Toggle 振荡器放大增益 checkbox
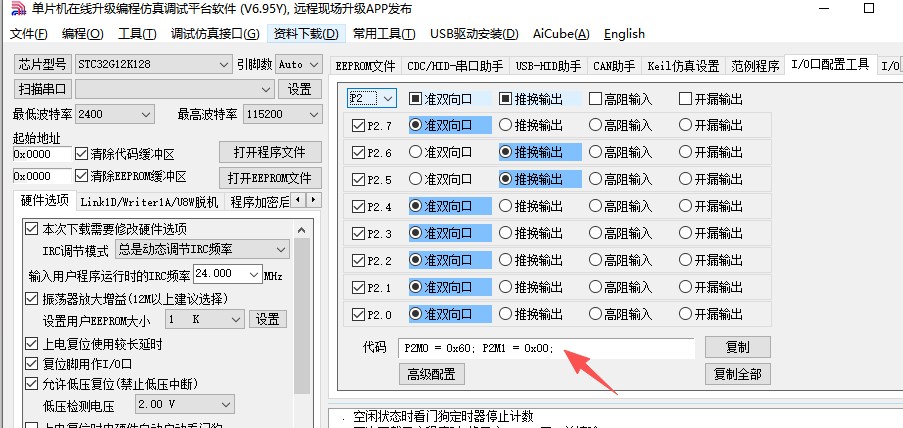 click(x=31, y=299)
